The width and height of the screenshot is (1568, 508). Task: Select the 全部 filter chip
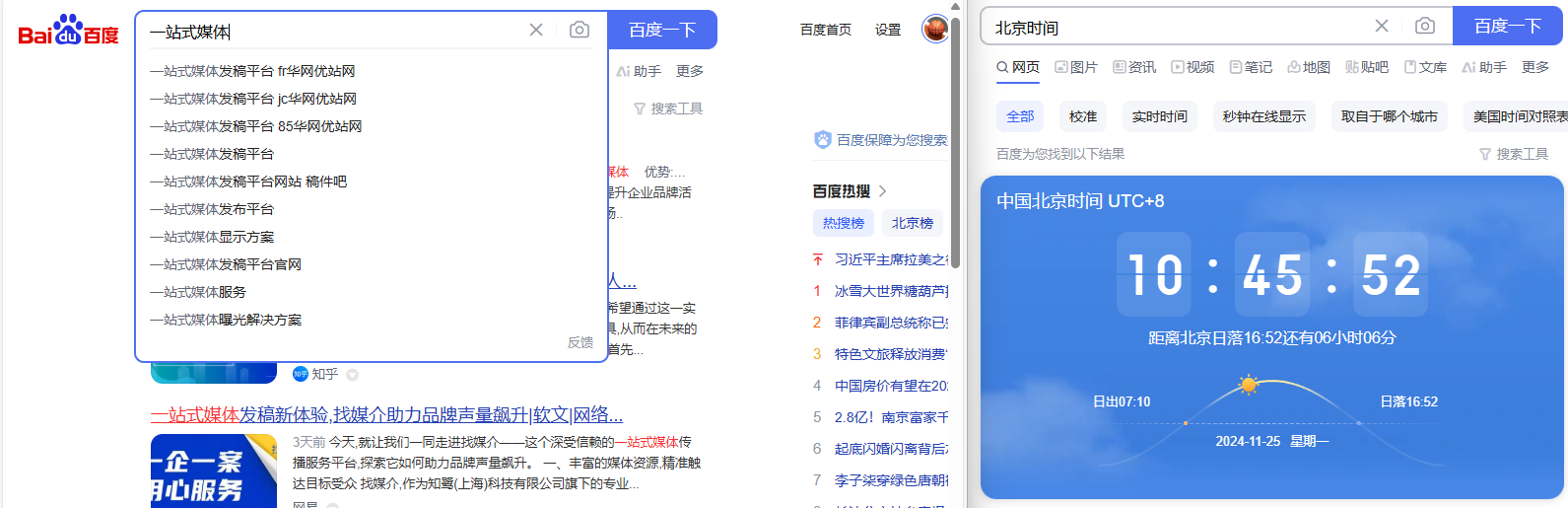(x=1020, y=116)
